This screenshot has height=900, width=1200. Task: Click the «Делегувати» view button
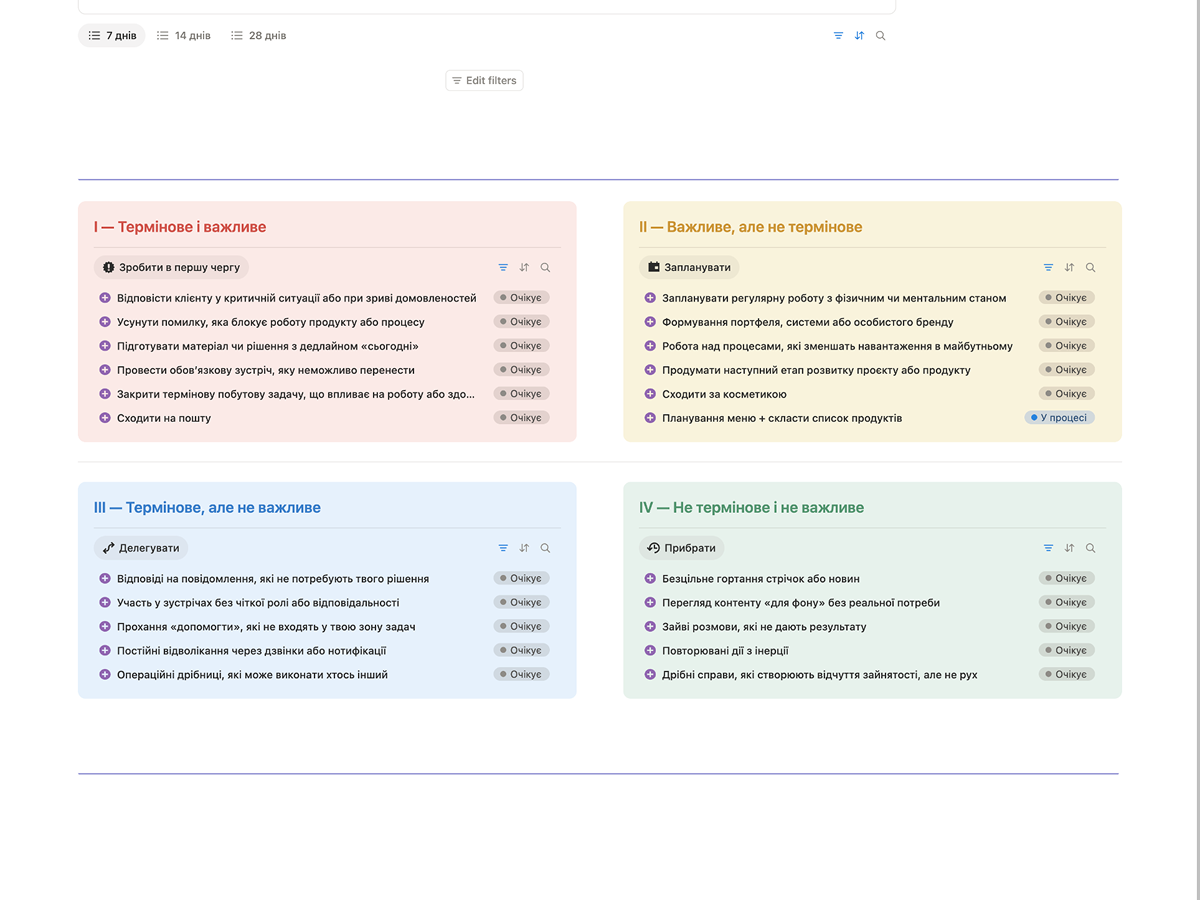(x=141, y=548)
